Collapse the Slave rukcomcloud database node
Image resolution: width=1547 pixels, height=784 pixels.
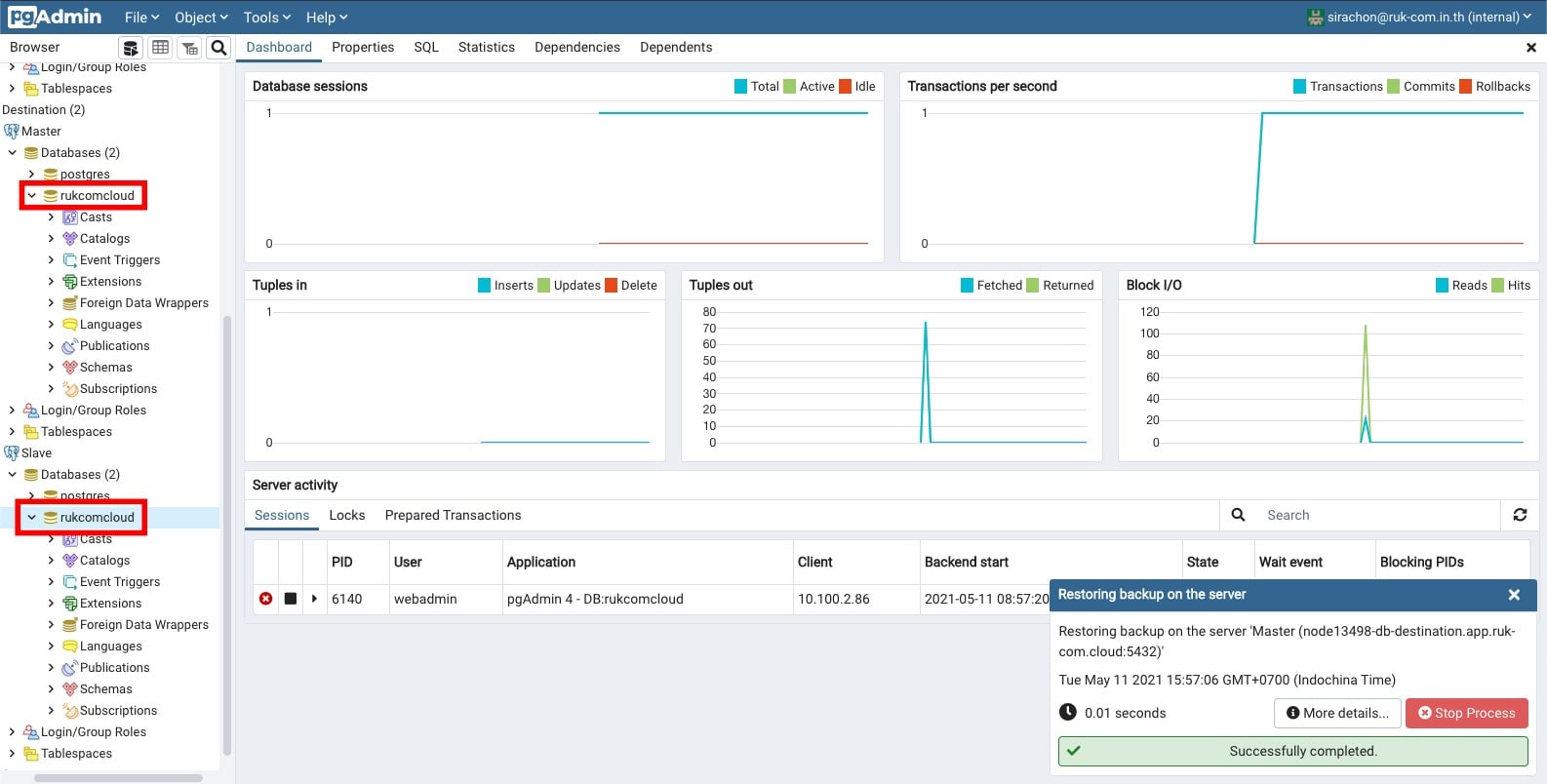(x=32, y=518)
